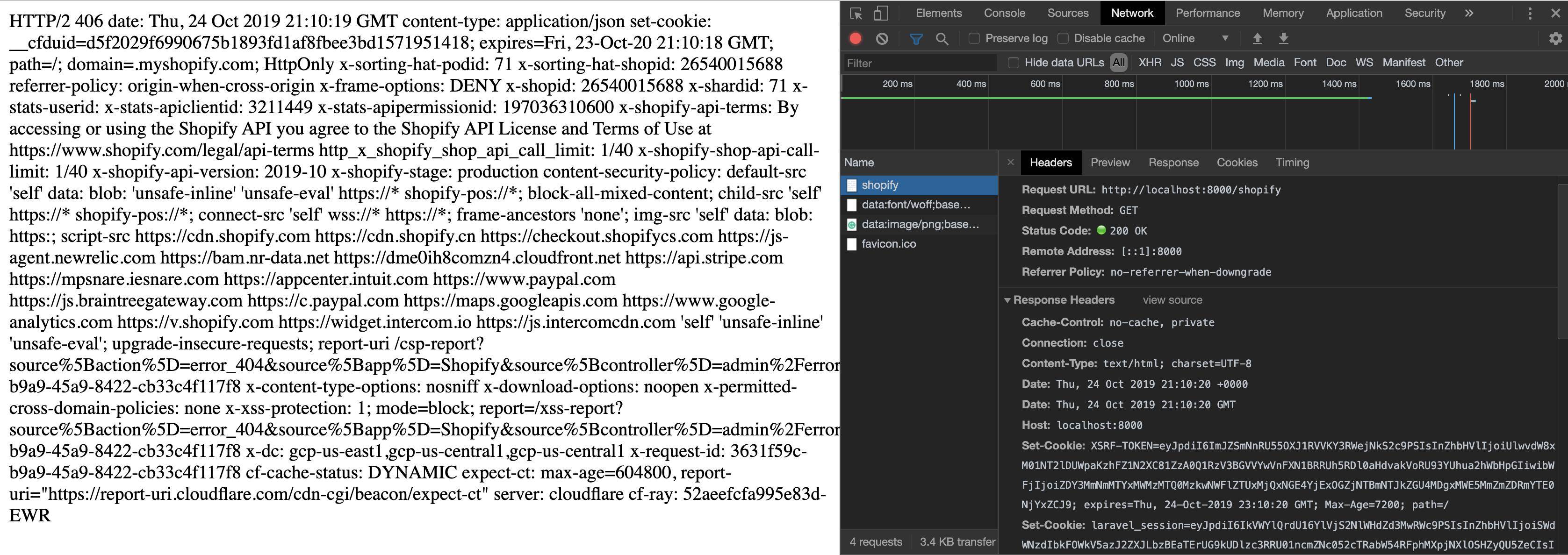
Task: Open the Security tab
Action: pyautogui.click(x=1424, y=14)
